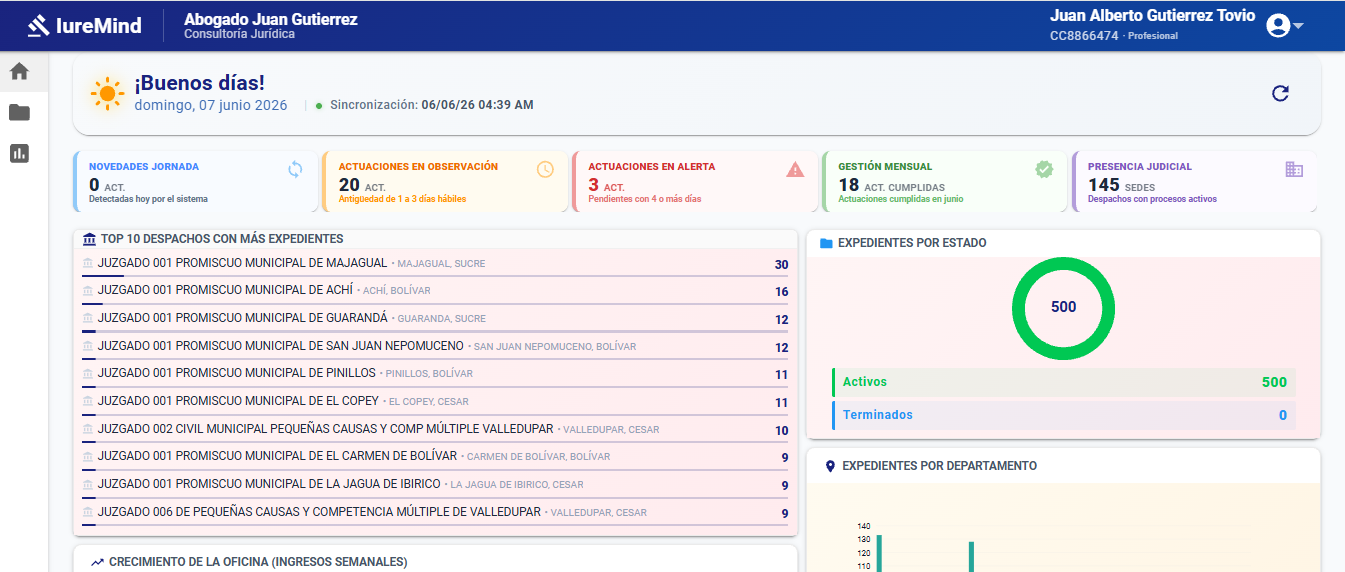Click the refresh icon in greeting banner

click(x=1280, y=93)
